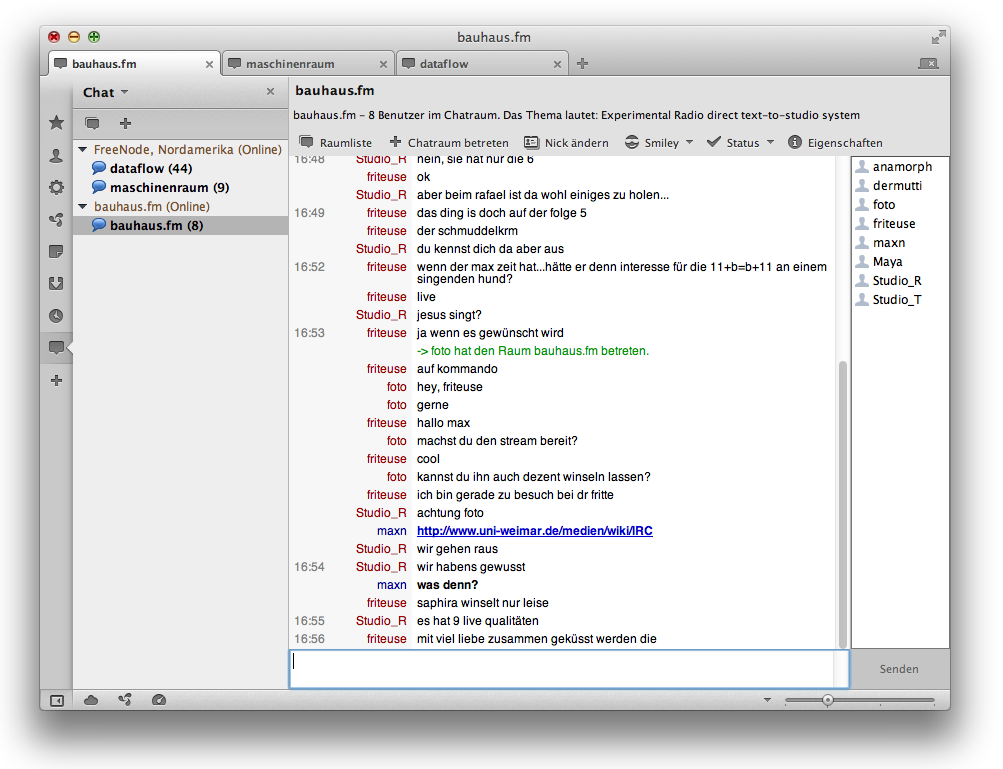1003x769 pixels.
Task: Click the Senden send button
Action: [x=899, y=669]
